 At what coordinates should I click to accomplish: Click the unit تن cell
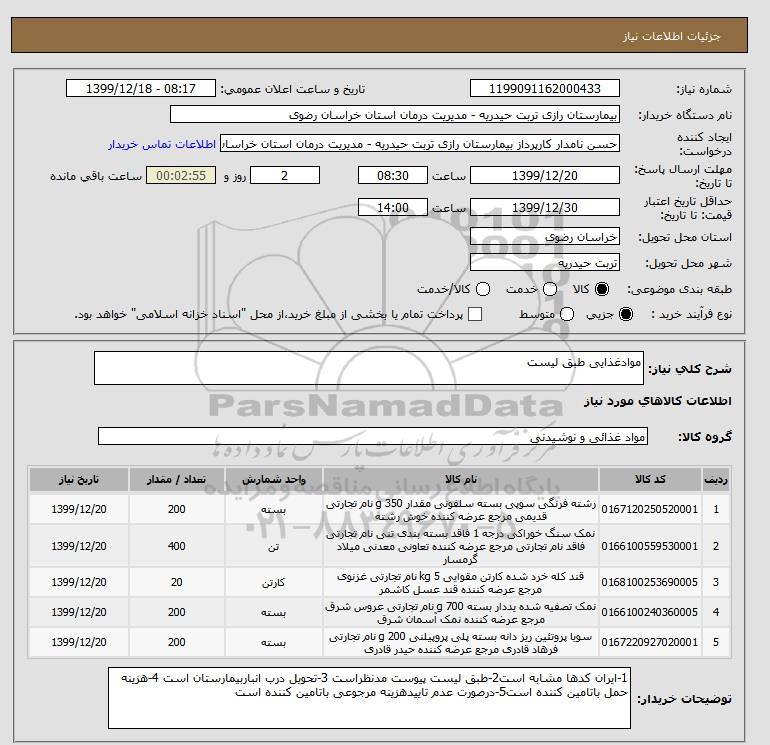tap(274, 546)
